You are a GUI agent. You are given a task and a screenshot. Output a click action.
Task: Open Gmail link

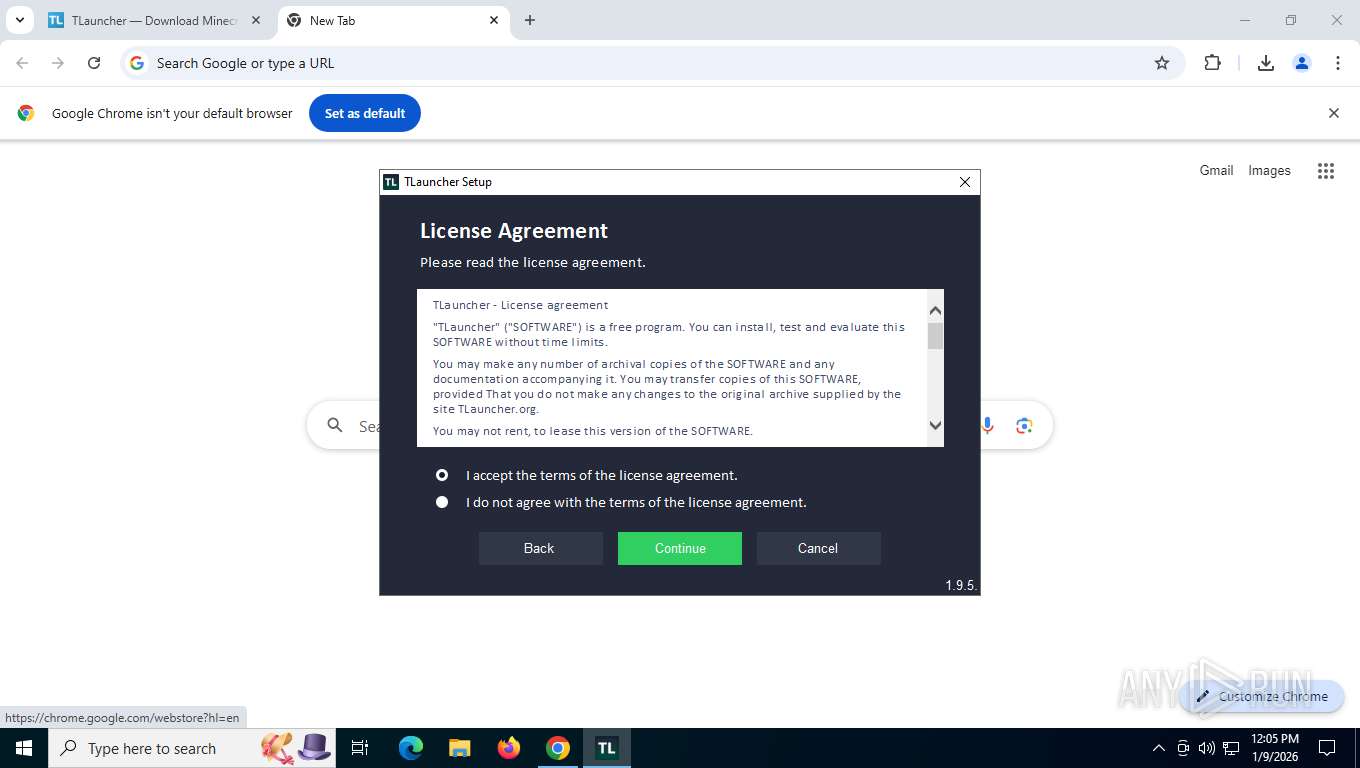1216,170
